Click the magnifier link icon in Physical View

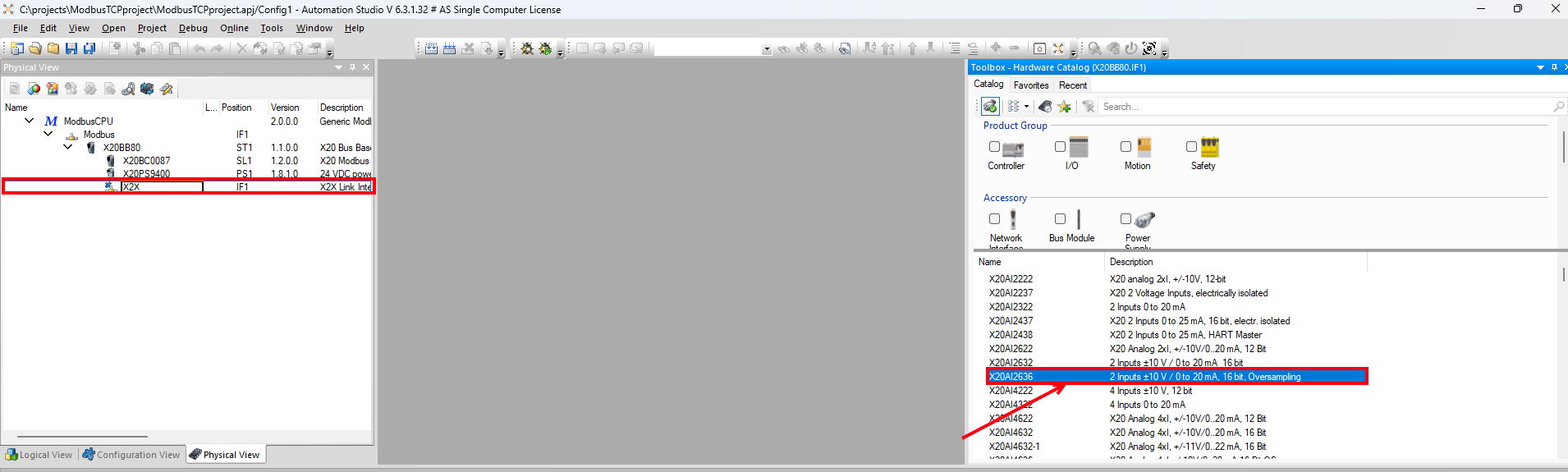click(x=128, y=89)
